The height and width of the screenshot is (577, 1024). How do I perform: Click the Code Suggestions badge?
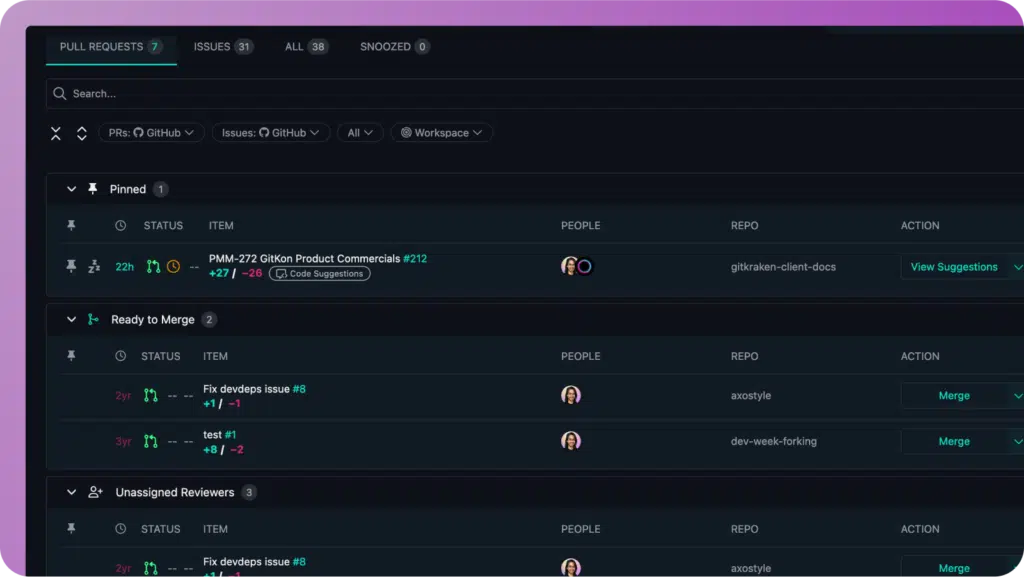(320, 273)
